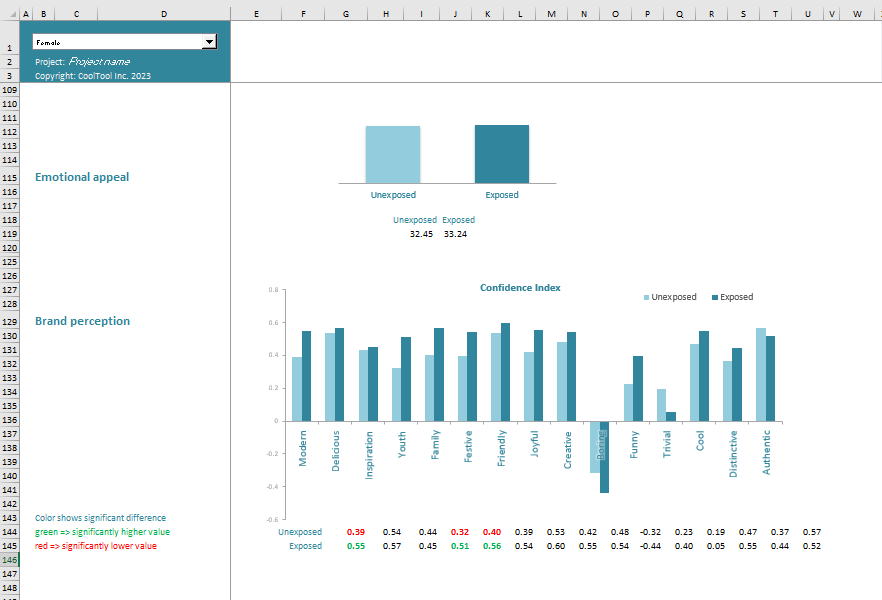Viewport: 882px width, 600px height.
Task: Select the cell with value 33.24
Action: coord(455,234)
